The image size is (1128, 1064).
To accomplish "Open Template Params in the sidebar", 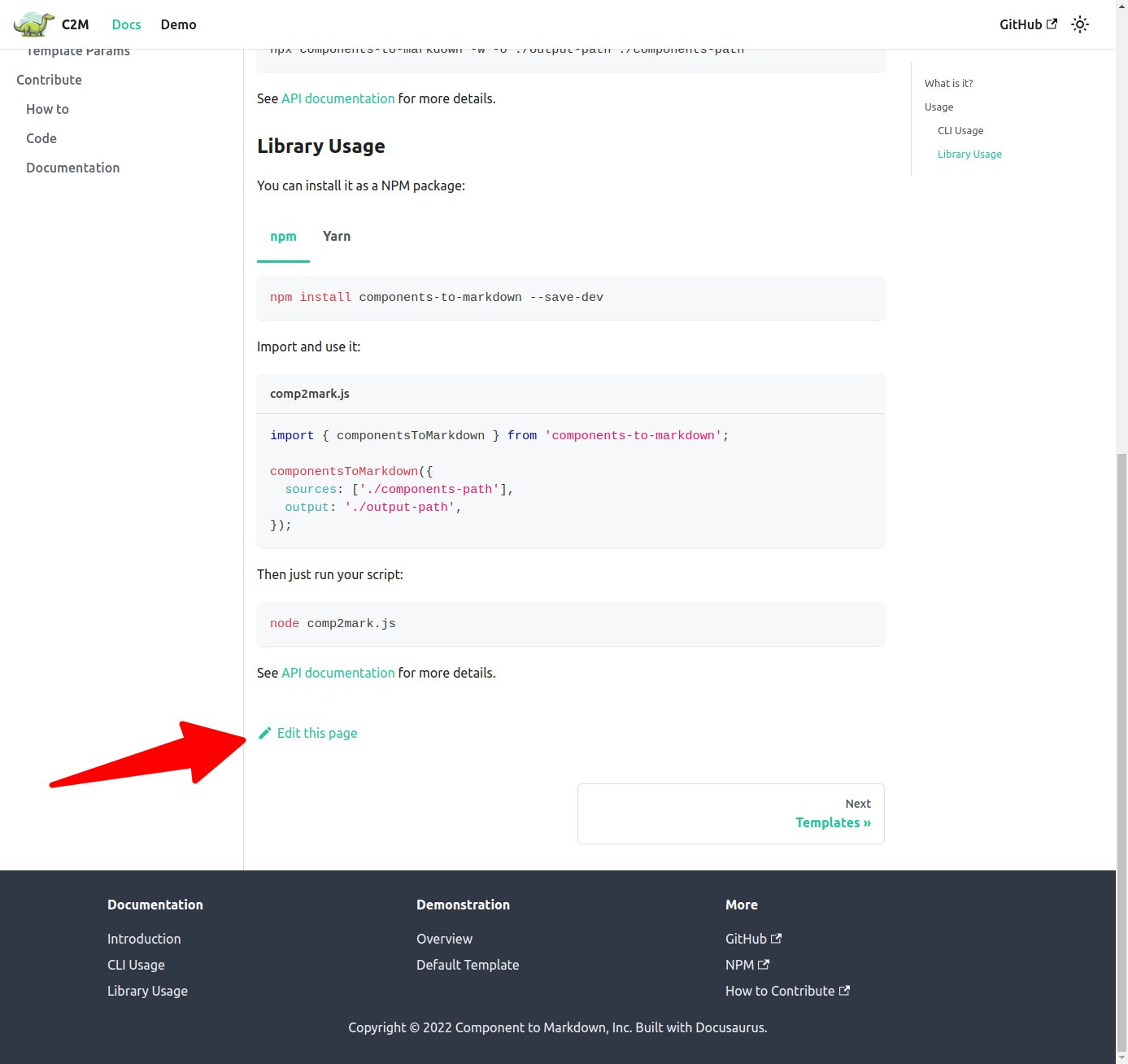I will [78, 52].
